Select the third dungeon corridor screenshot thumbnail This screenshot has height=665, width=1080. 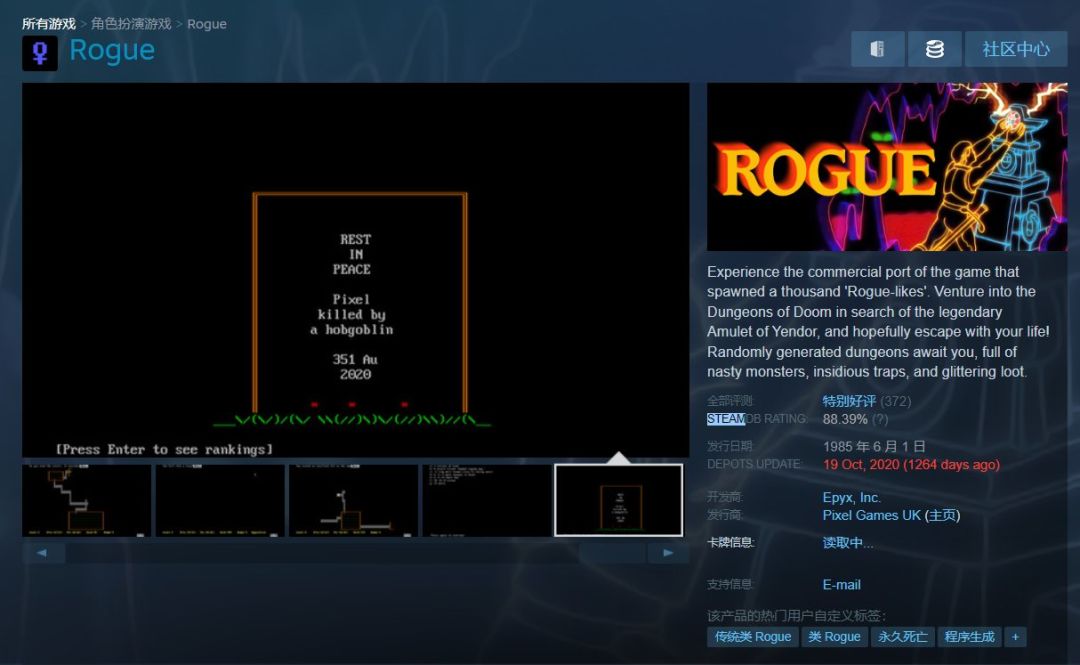point(353,500)
